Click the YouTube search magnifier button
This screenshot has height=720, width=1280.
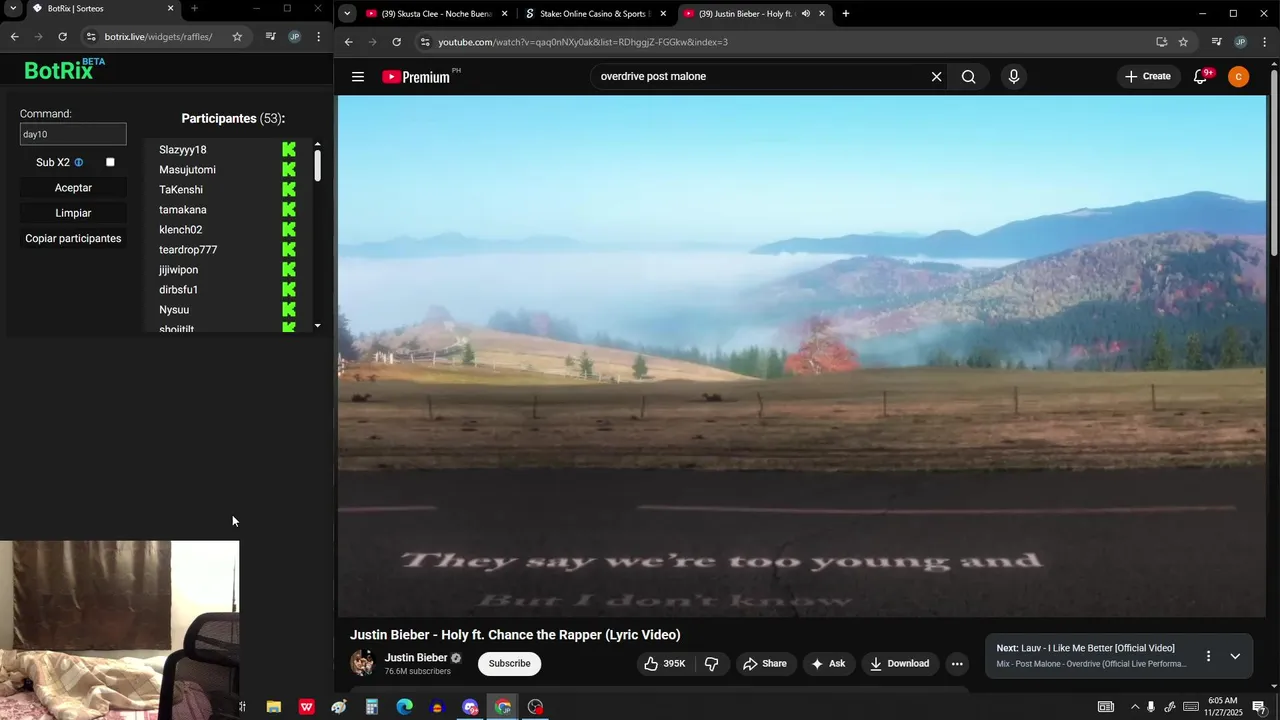point(968,77)
